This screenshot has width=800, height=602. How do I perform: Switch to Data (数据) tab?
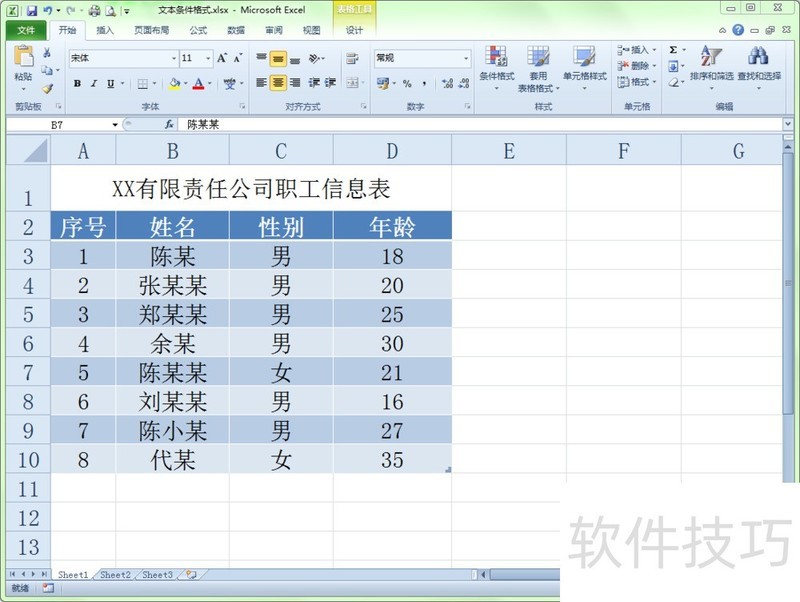coord(236,31)
